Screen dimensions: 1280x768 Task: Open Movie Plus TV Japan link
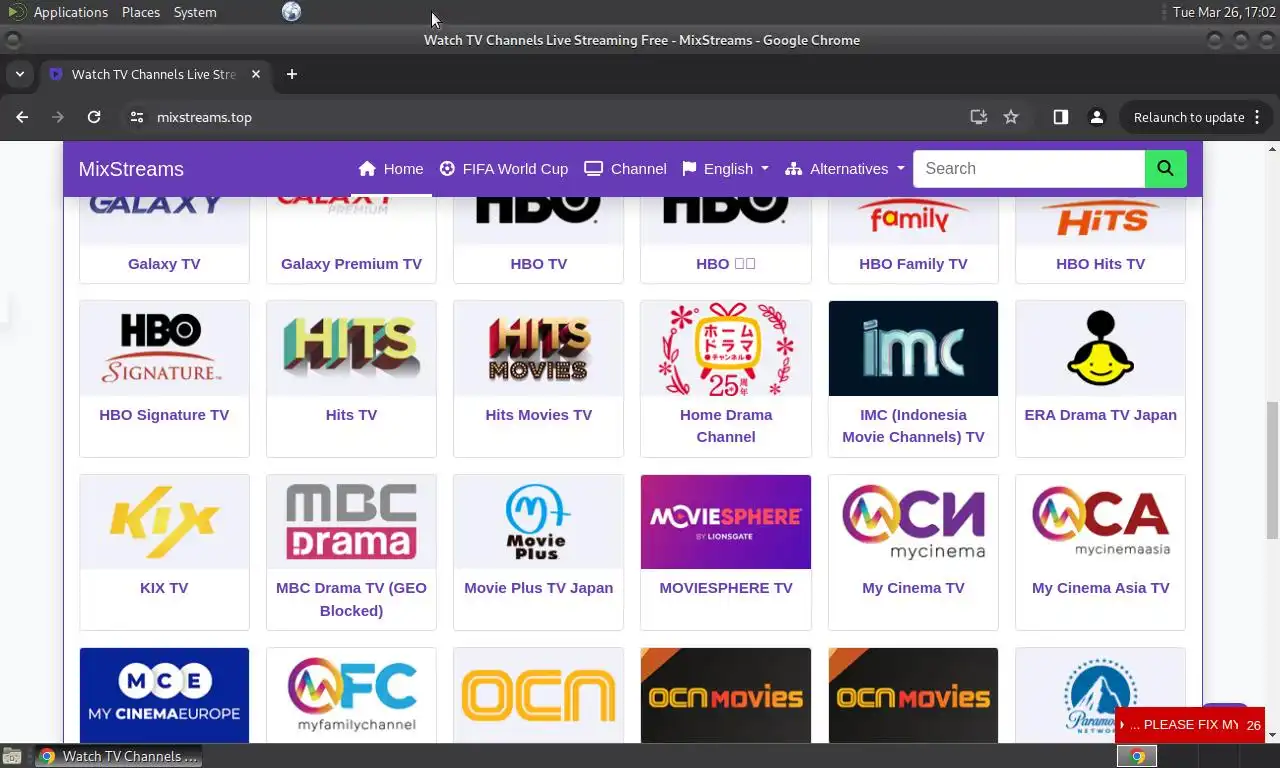(538, 588)
